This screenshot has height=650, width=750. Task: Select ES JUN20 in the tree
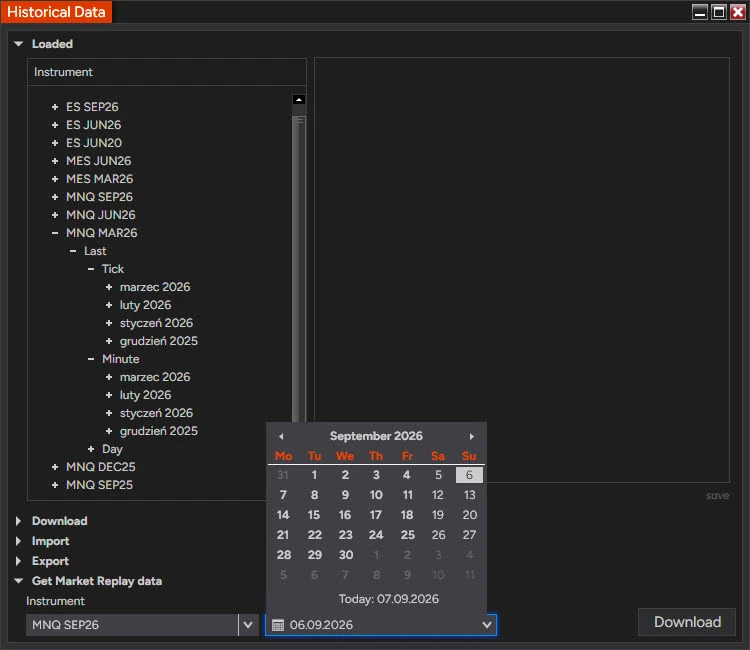(94, 143)
